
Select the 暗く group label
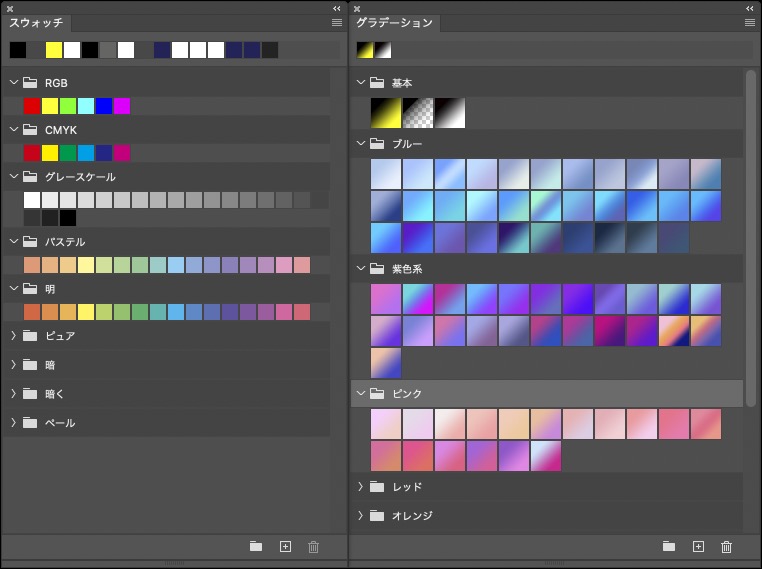click(54, 394)
